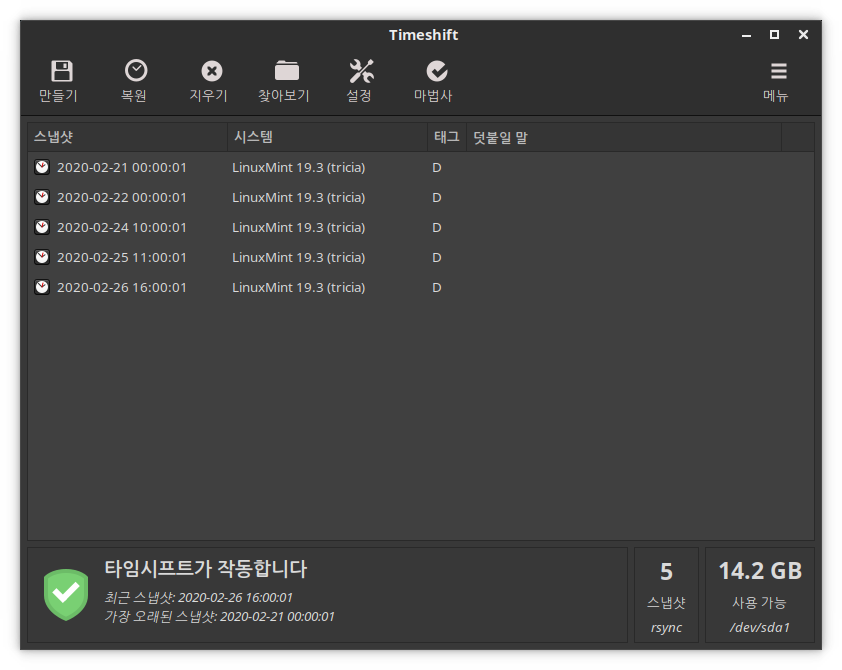Viewport: 842px width, 670px height.
Task: Select snapshot date 2020-02-25 11:00:01
Action: pos(122,258)
